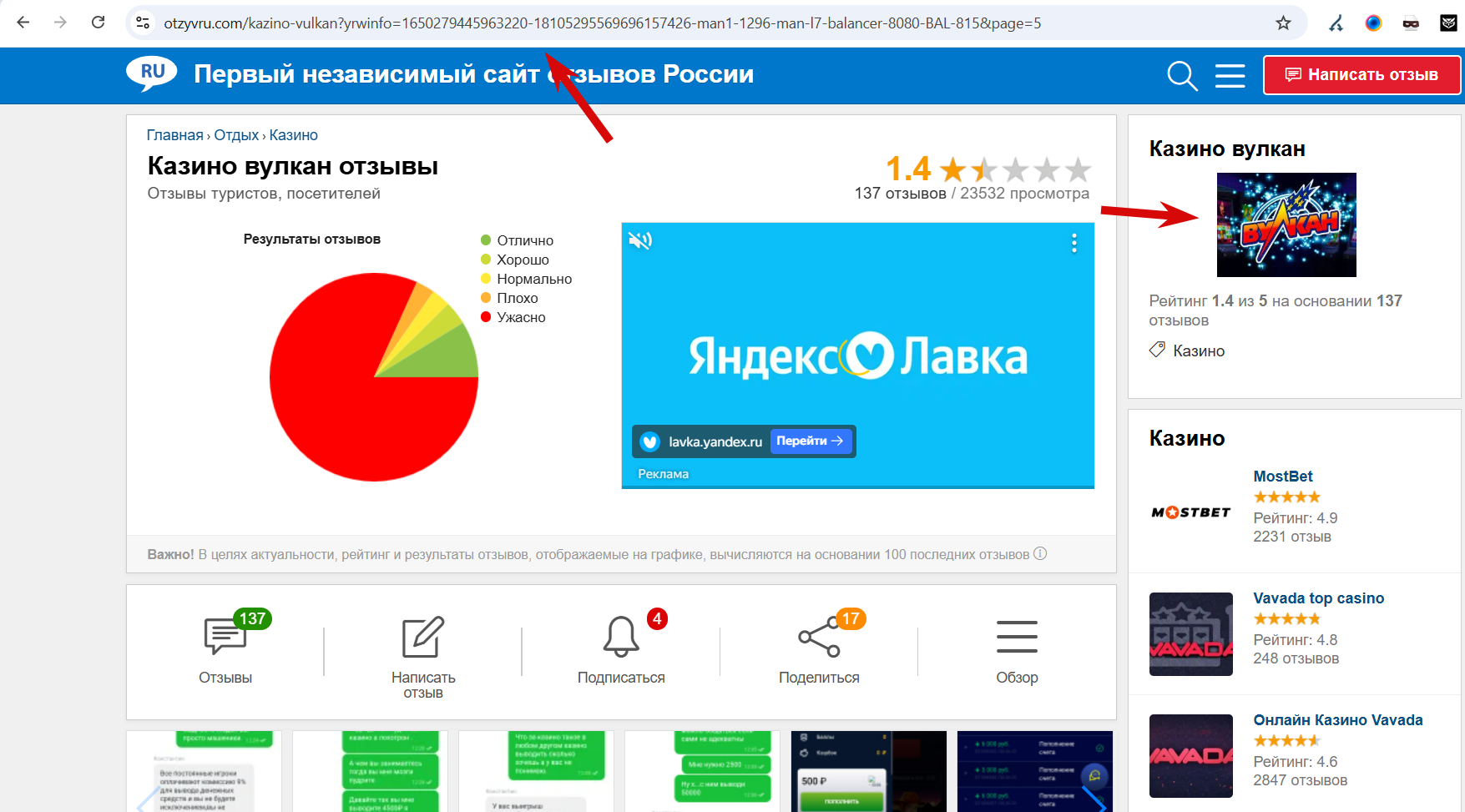
Task: Click Перейти button in the ad
Action: (x=810, y=441)
